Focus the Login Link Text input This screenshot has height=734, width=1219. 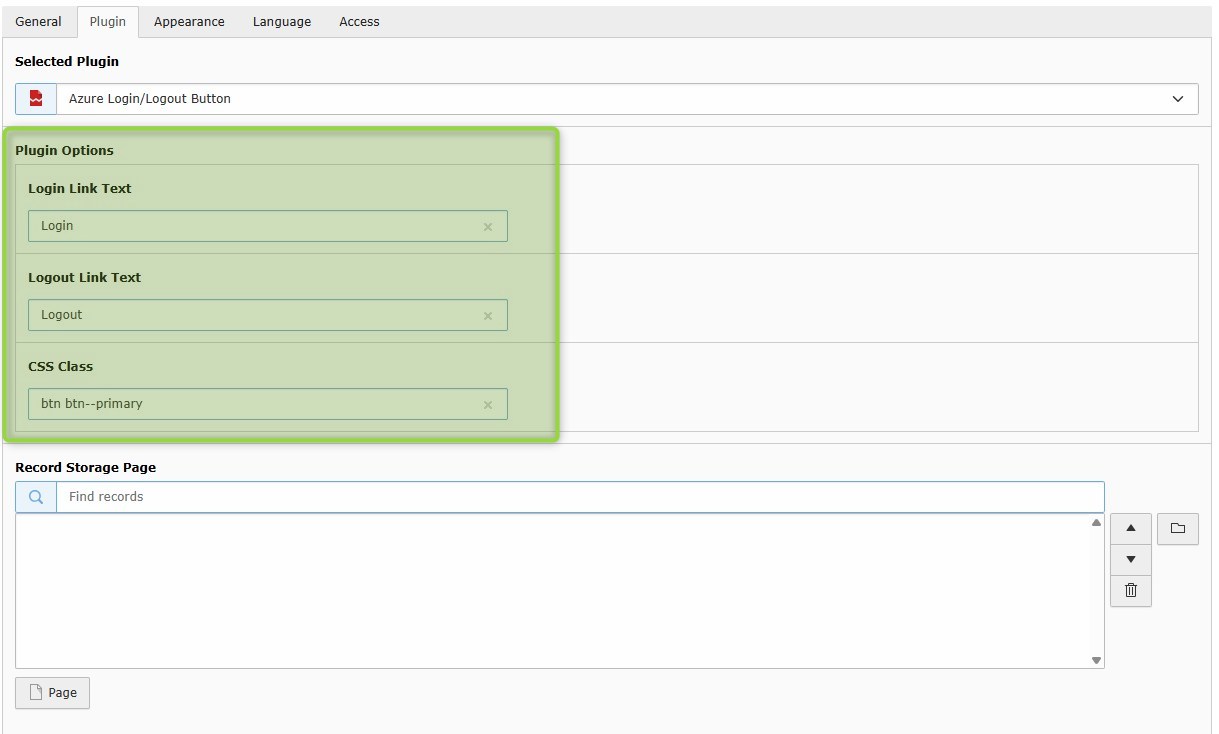(250, 226)
